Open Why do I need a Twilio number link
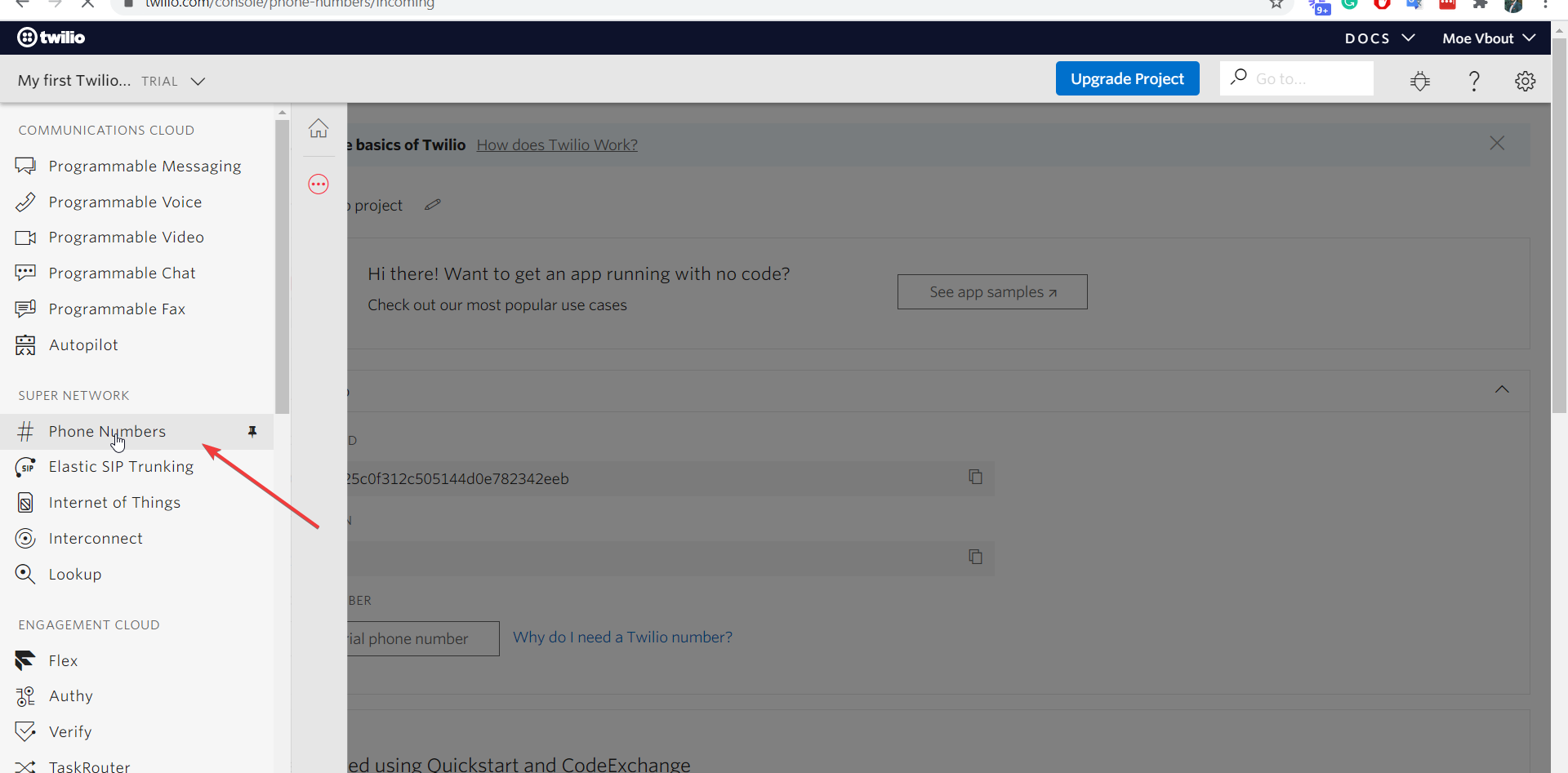This screenshot has width=1568, height=773. pyautogui.click(x=622, y=637)
